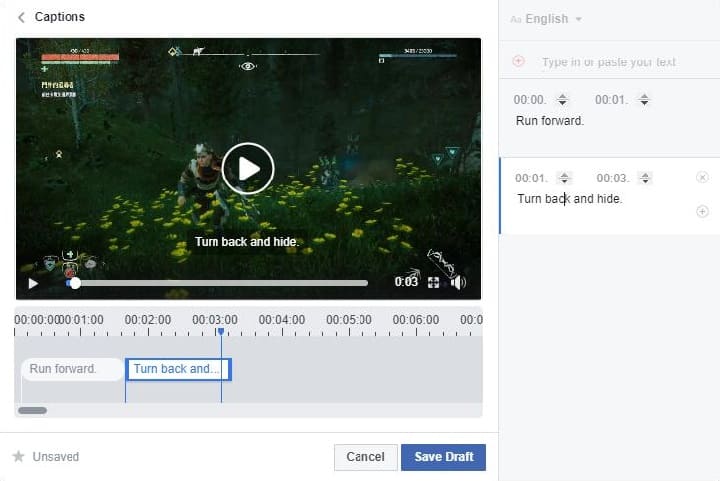Click the video progress slider bar
This screenshot has width=720, height=481.
220,283
